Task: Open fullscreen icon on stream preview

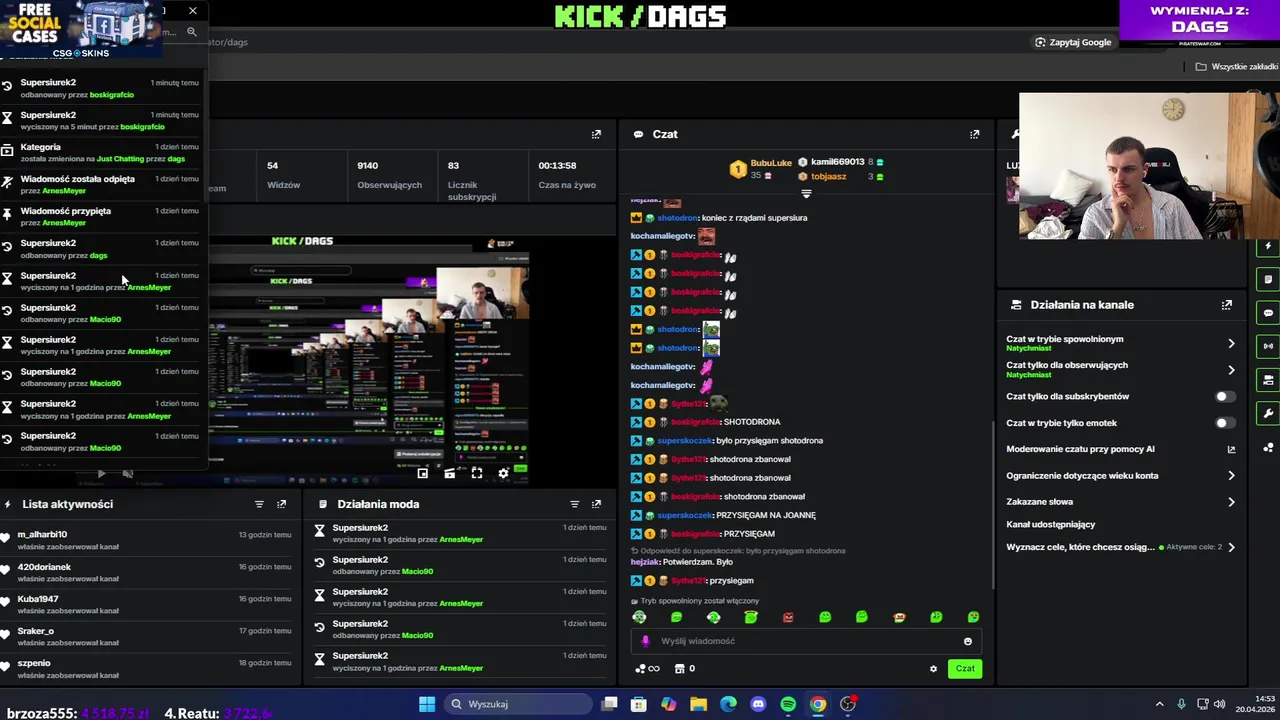Action: (477, 473)
